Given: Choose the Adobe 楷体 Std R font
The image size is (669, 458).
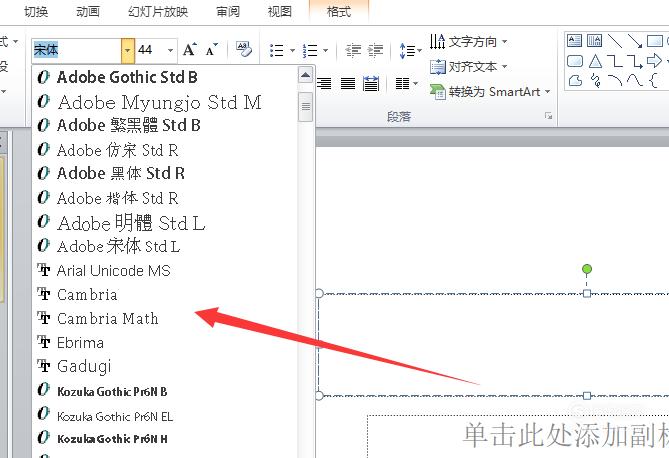Looking at the screenshot, I should [x=165, y=198].
